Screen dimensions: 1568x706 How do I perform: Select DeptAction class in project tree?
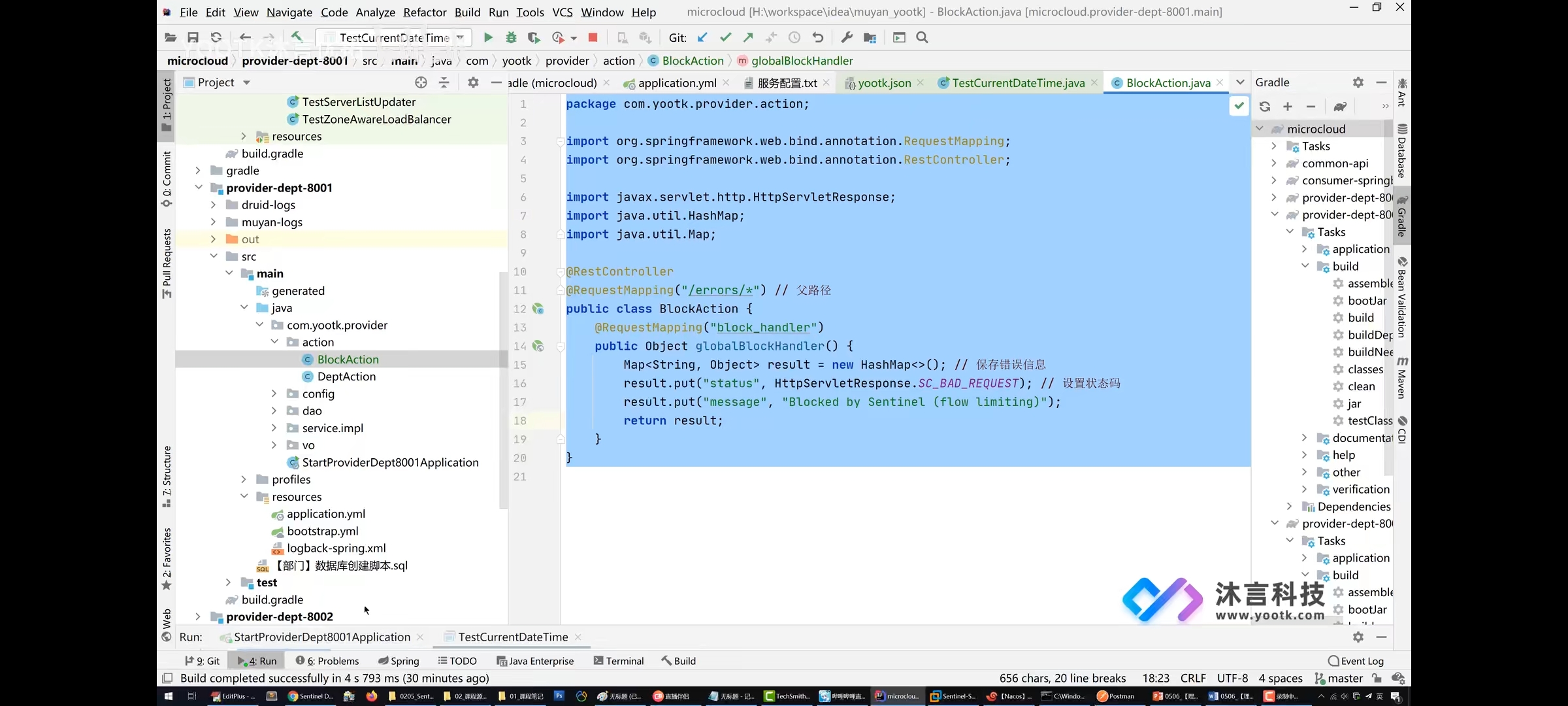click(346, 377)
